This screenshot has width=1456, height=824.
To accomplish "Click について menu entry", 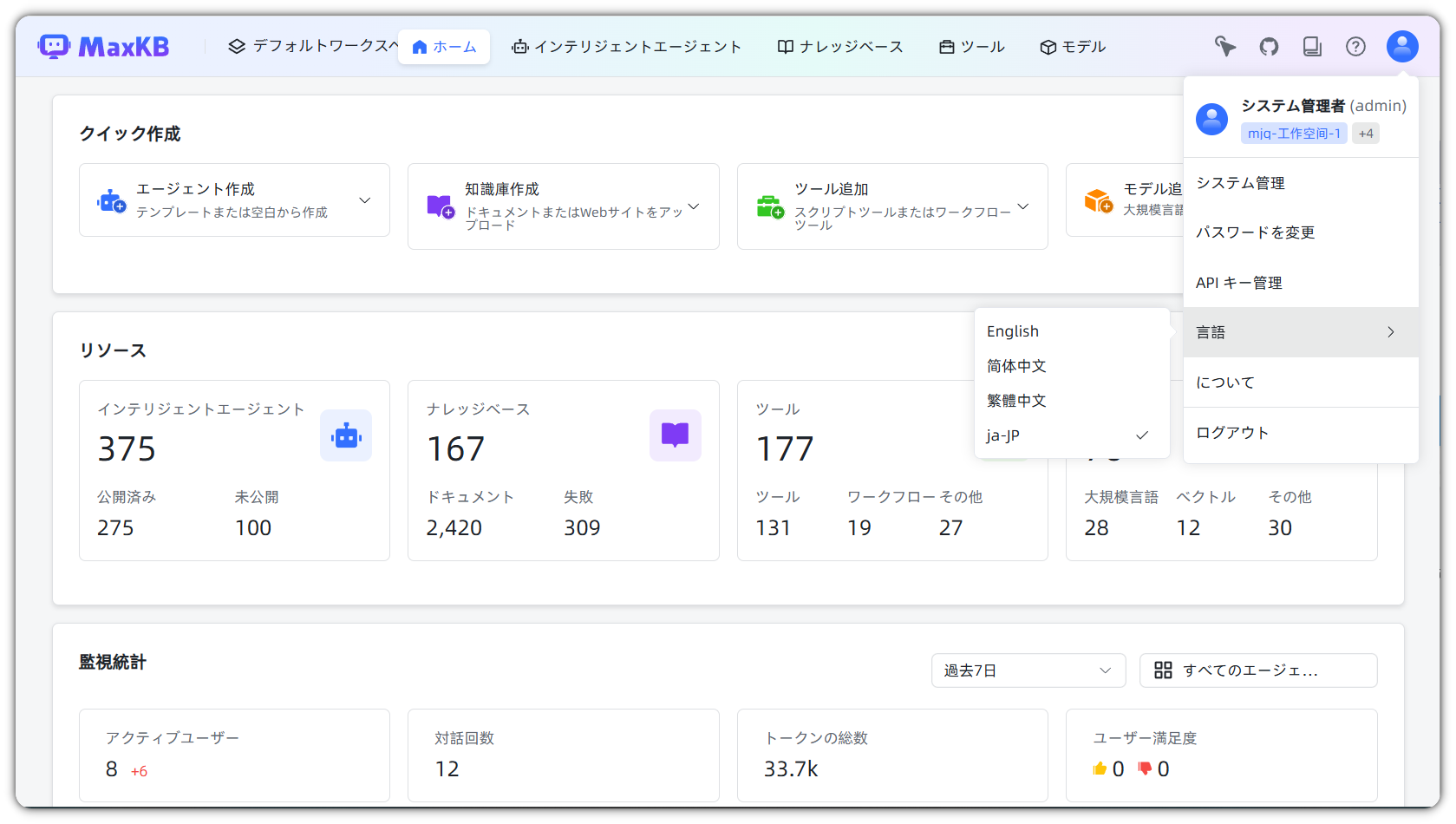I will tap(1301, 383).
